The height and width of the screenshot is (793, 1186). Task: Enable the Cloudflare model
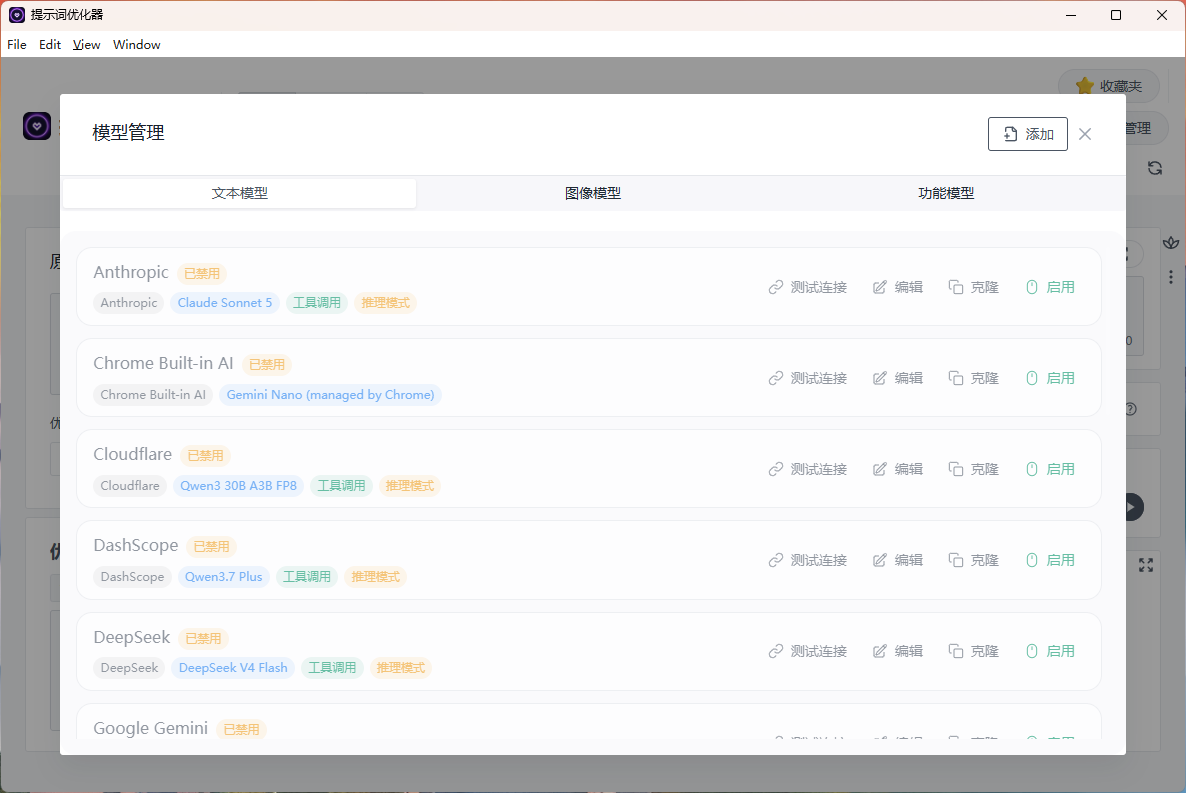1050,469
